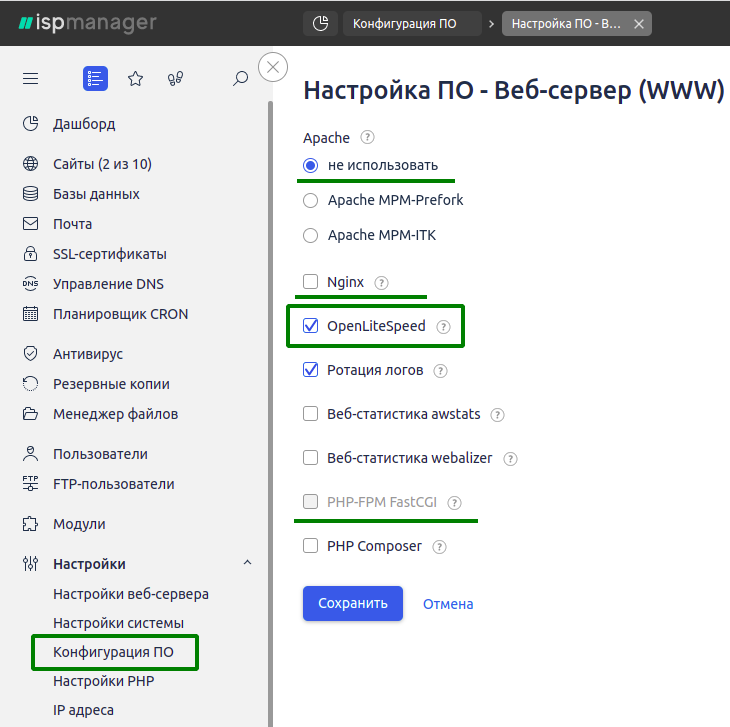Screen dimensions: 730x727
Task: Open the dashboard pie icon in top bar
Action: point(320,23)
